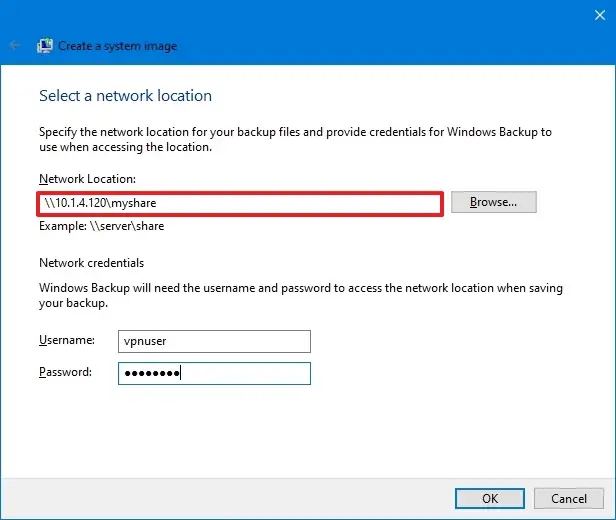The height and width of the screenshot is (520, 616).
Task: Click the system image wizard icon
Action: pyautogui.click(x=45, y=46)
